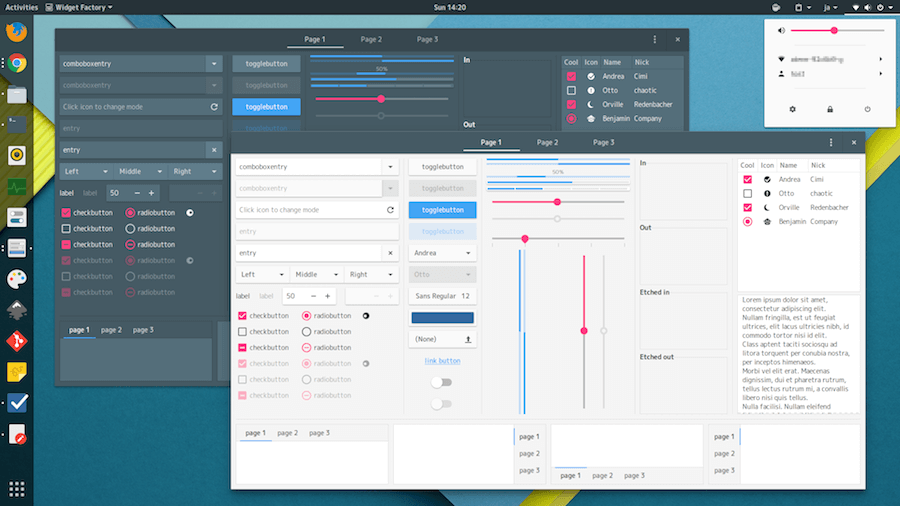
Task: Open the Files manager dock icon
Action: pyautogui.click(x=17, y=94)
